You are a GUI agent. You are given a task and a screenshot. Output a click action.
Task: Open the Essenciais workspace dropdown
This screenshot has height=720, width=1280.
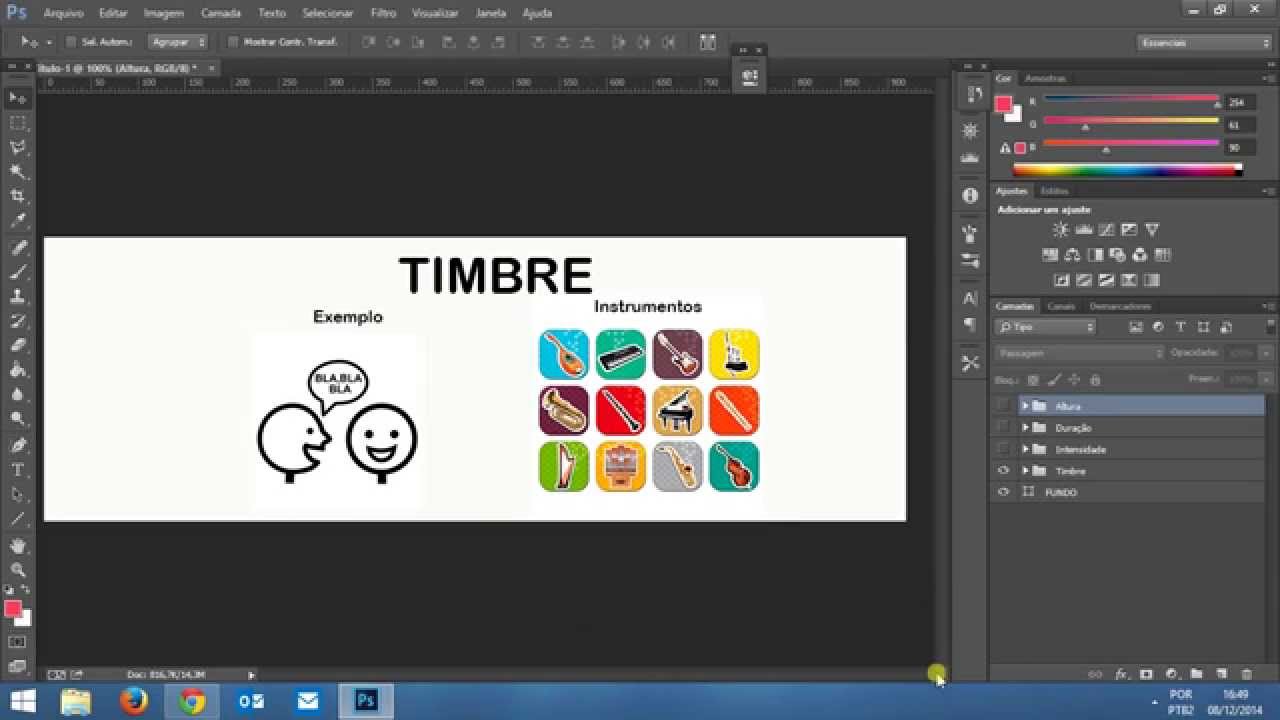click(x=1204, y=43)
